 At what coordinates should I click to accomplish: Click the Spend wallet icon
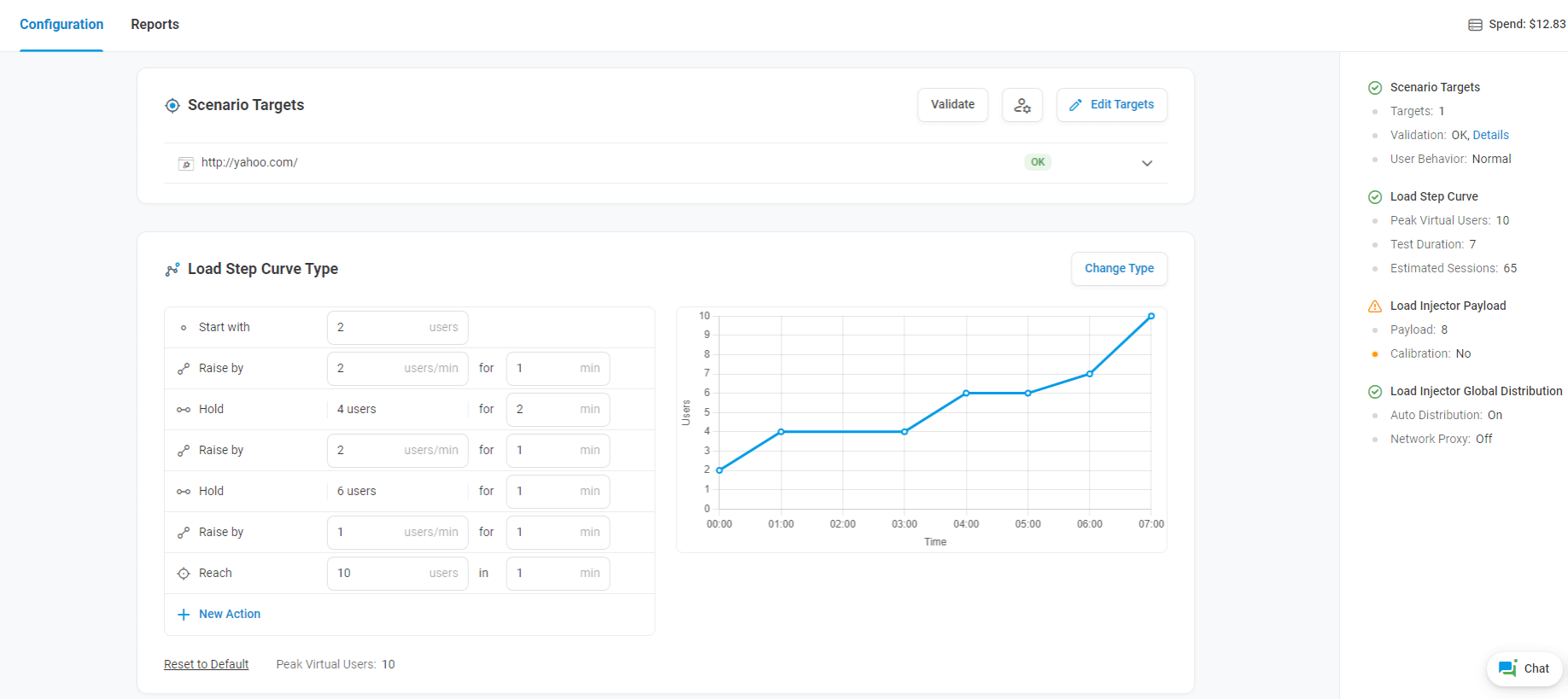(x=1475, y=25)
